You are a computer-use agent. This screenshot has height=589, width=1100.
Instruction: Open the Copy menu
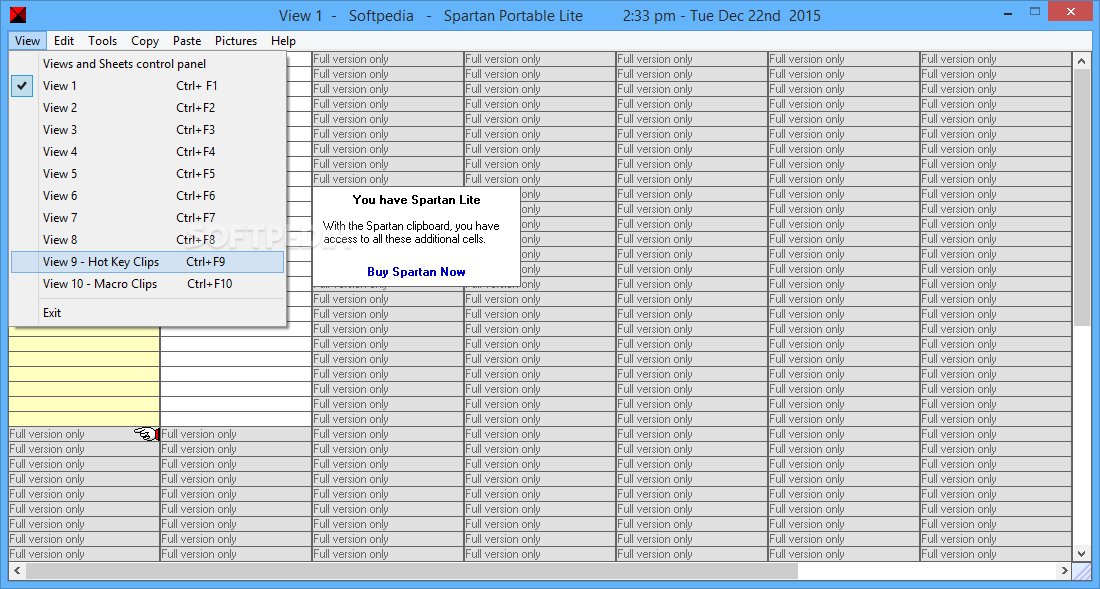145,41
